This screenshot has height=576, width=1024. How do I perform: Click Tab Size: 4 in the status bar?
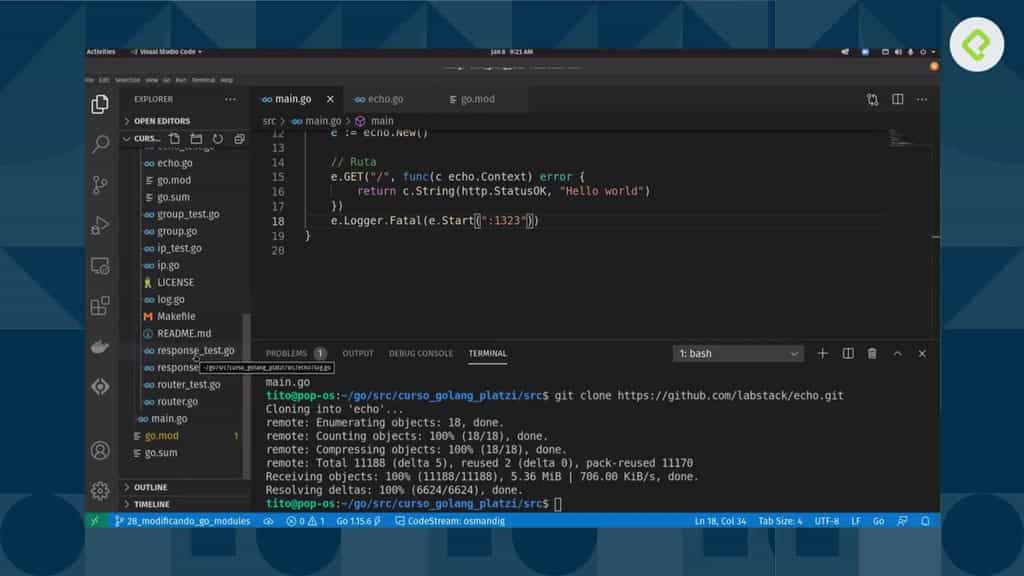[x=780, y=521]
